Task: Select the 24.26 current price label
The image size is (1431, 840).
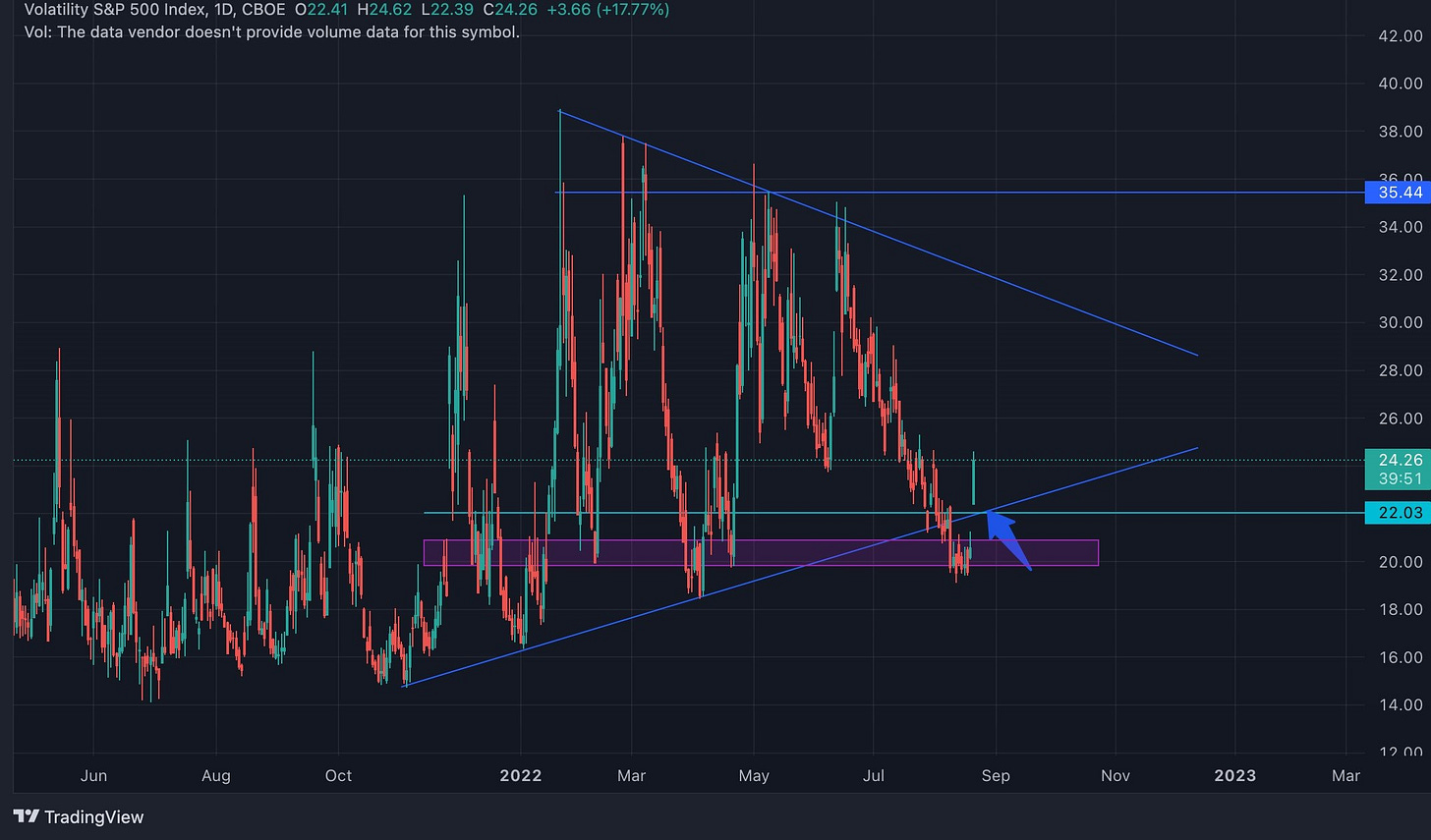Action: pos(1399,460)
